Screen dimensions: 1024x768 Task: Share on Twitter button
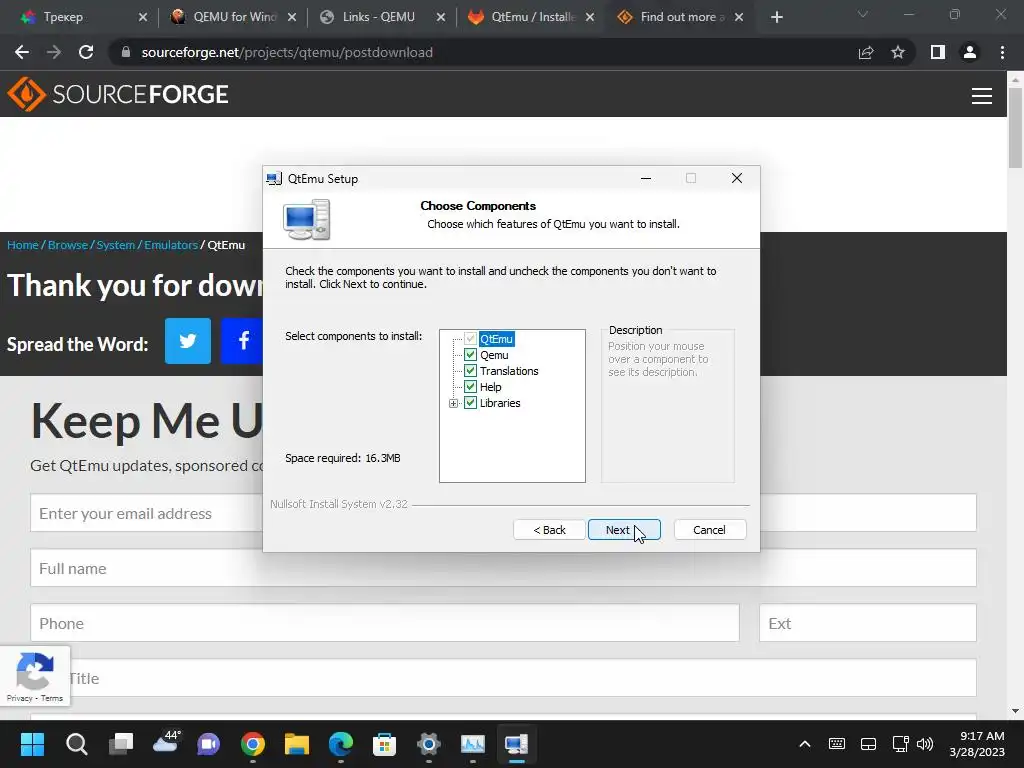click(x=188, y=341)
